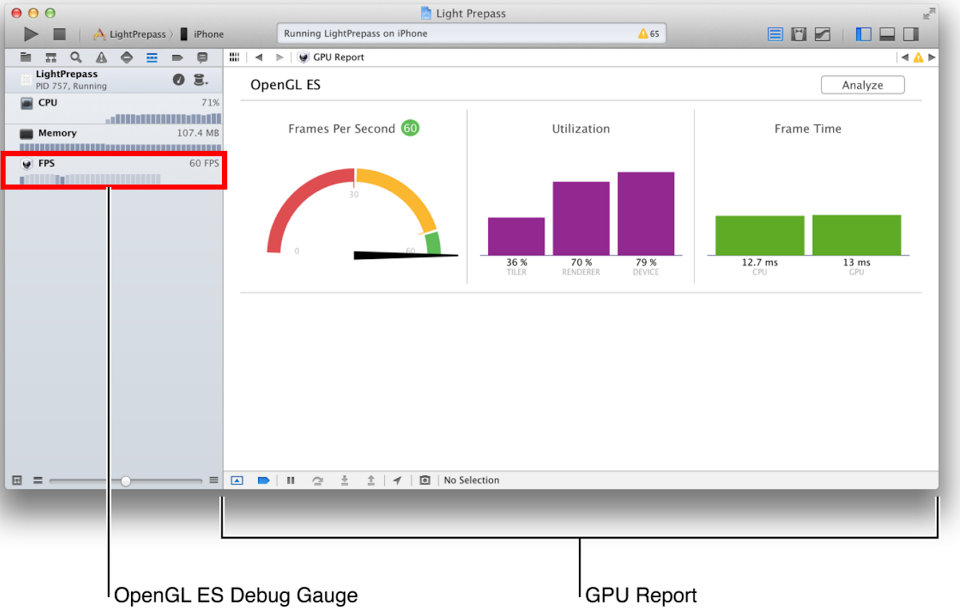Show the Standard editor
This screenshot has width=960, height=613.
[775, 34]
